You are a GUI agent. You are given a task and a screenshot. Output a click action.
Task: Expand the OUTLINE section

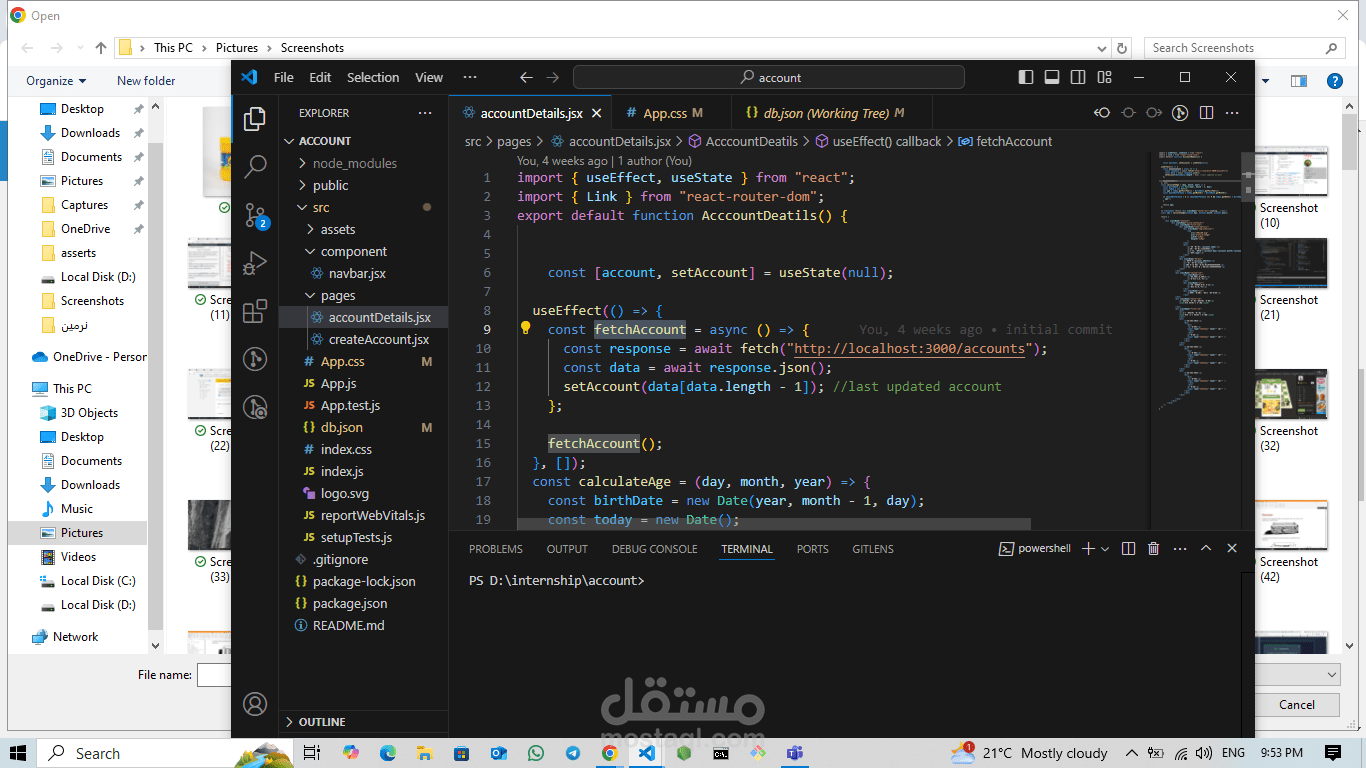[x=321, y=721]
